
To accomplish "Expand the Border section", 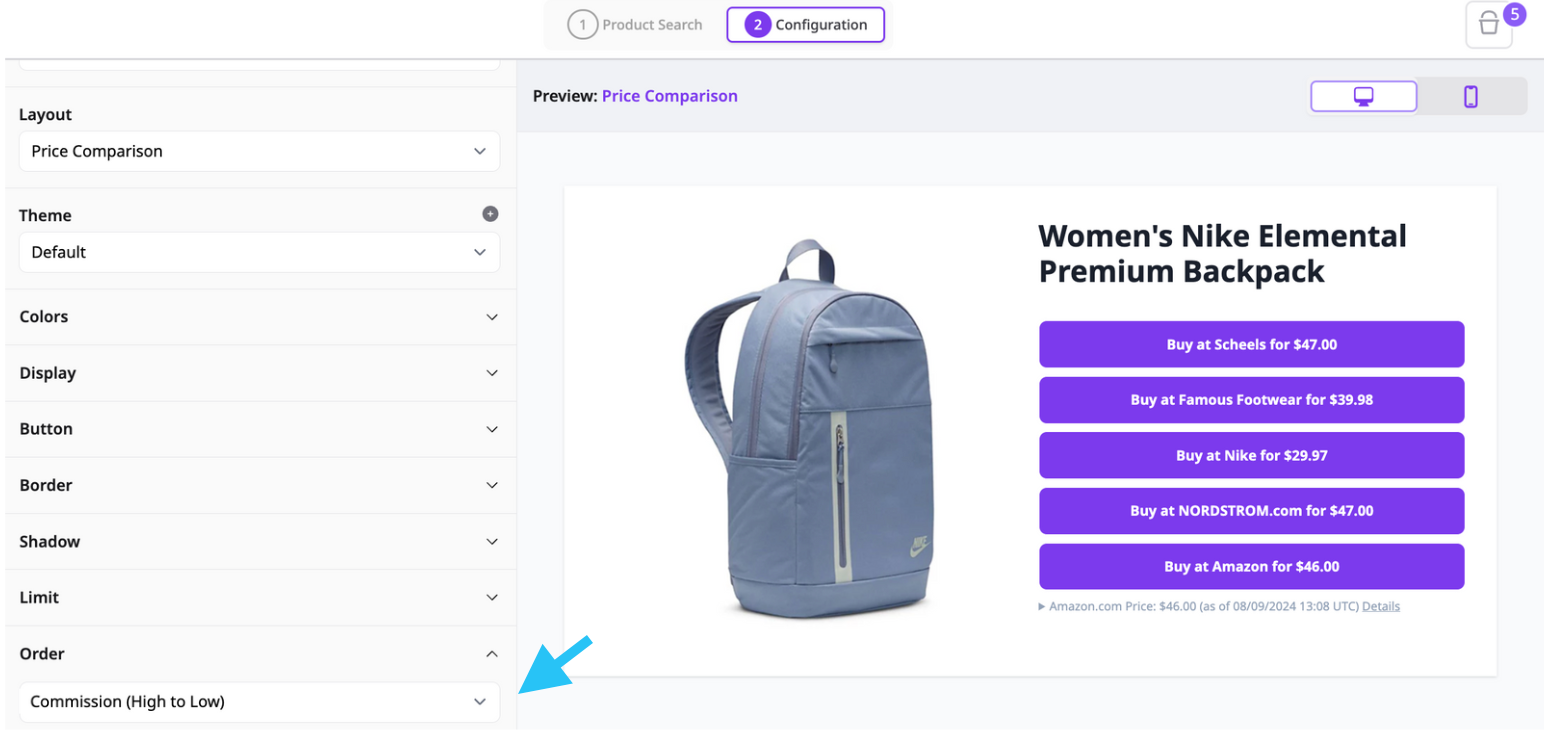I will point(259,485).
